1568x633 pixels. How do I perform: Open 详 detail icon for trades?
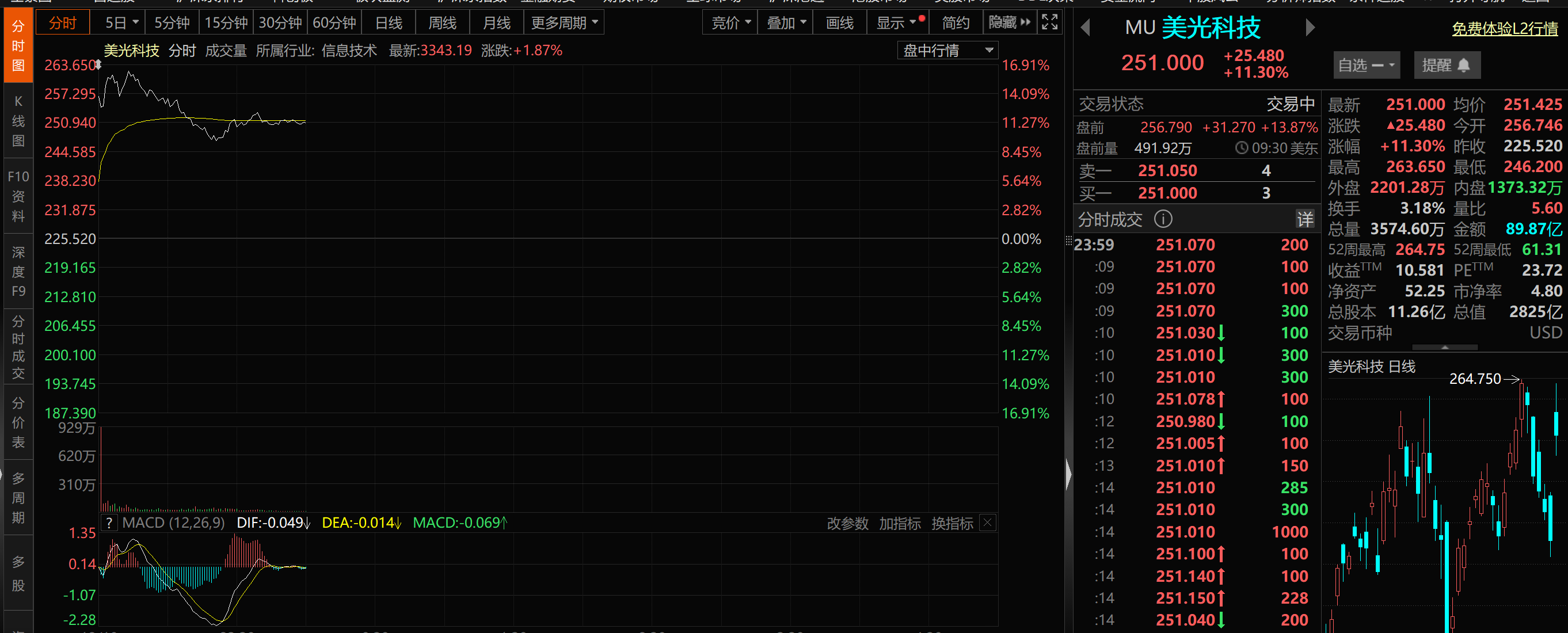tap(1304, 219)
